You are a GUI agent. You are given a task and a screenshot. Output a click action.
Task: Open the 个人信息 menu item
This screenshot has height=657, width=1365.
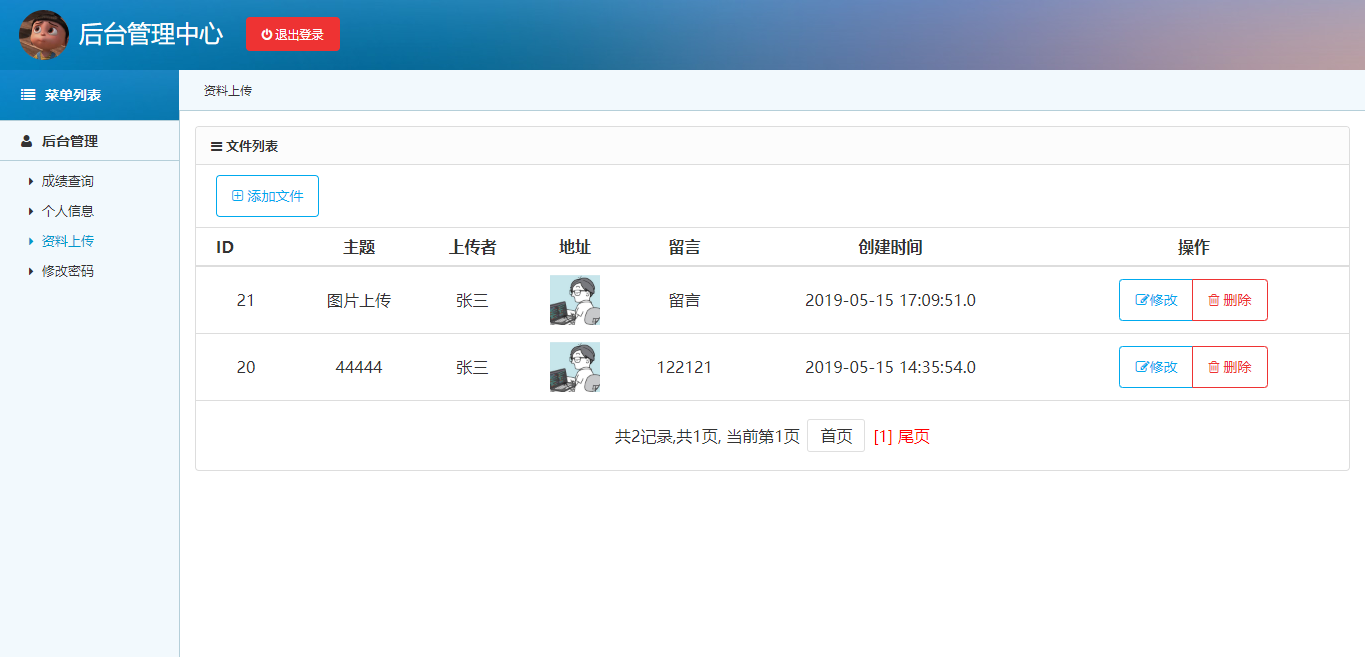point(68,211)
